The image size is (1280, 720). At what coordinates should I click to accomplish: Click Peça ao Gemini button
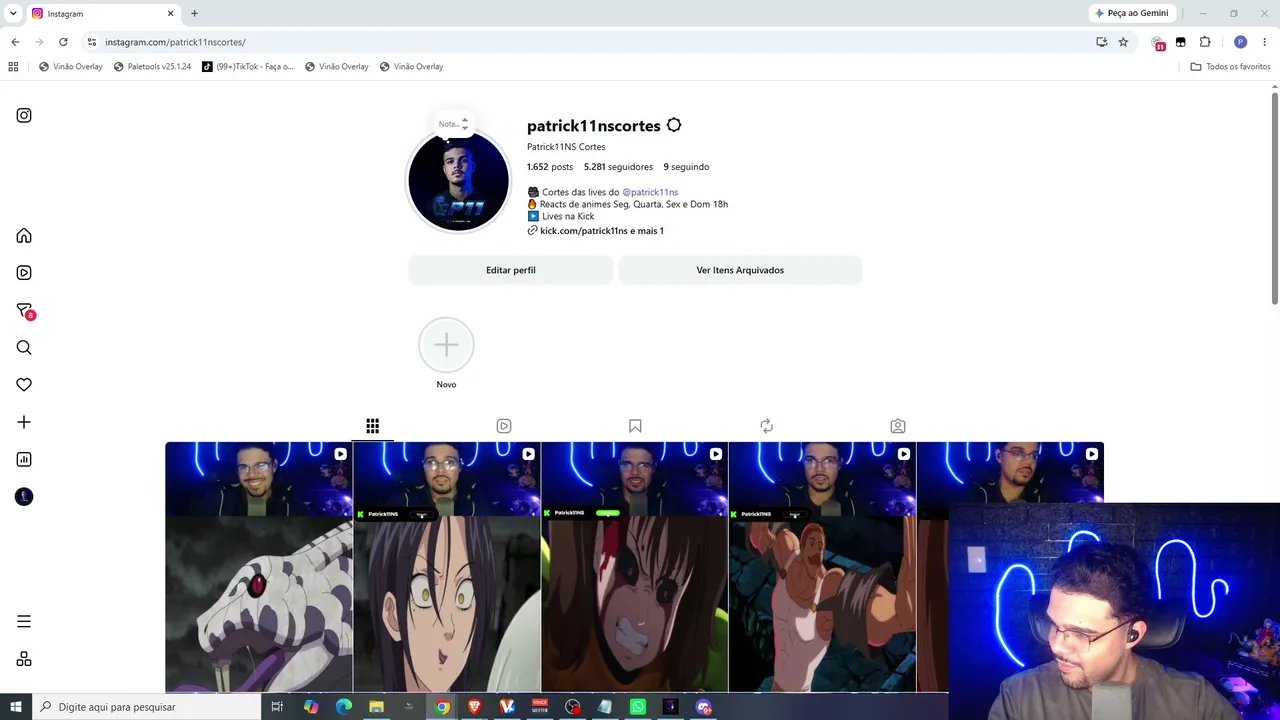(x=1132, y=13)
